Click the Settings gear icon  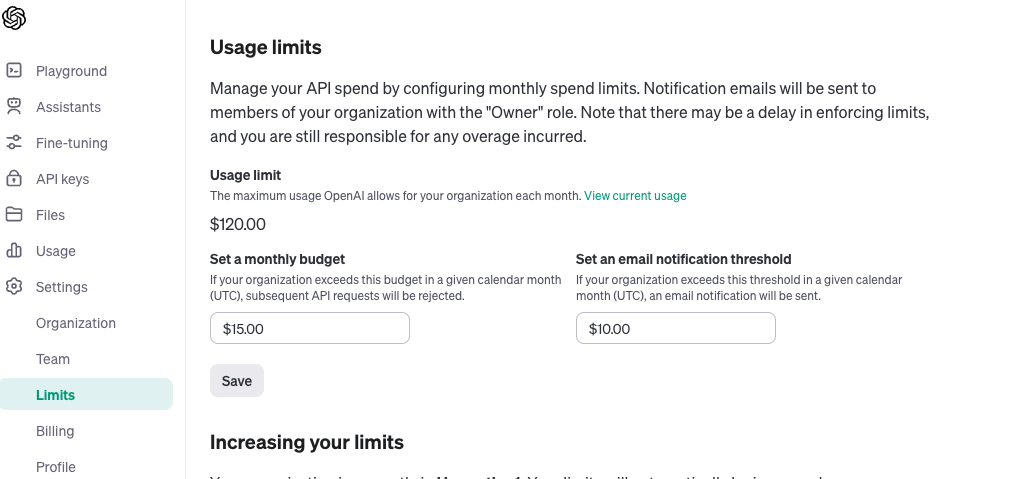click(x=14, y=287)
